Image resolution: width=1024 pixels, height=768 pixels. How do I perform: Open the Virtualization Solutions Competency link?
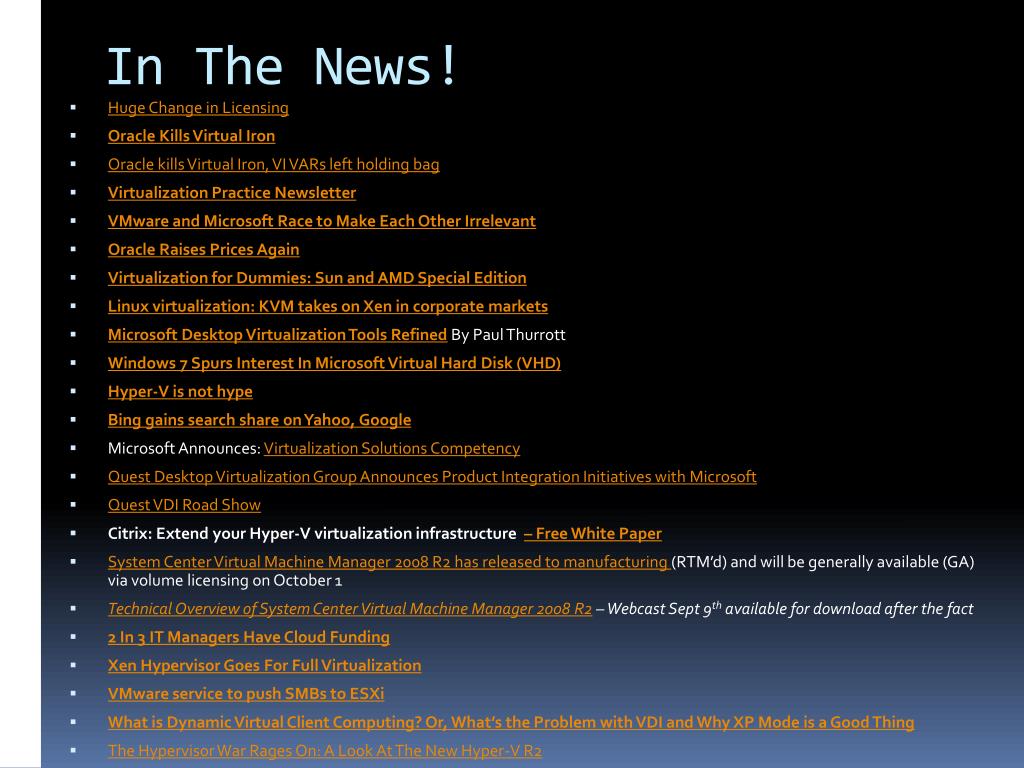tap(392, 449)
